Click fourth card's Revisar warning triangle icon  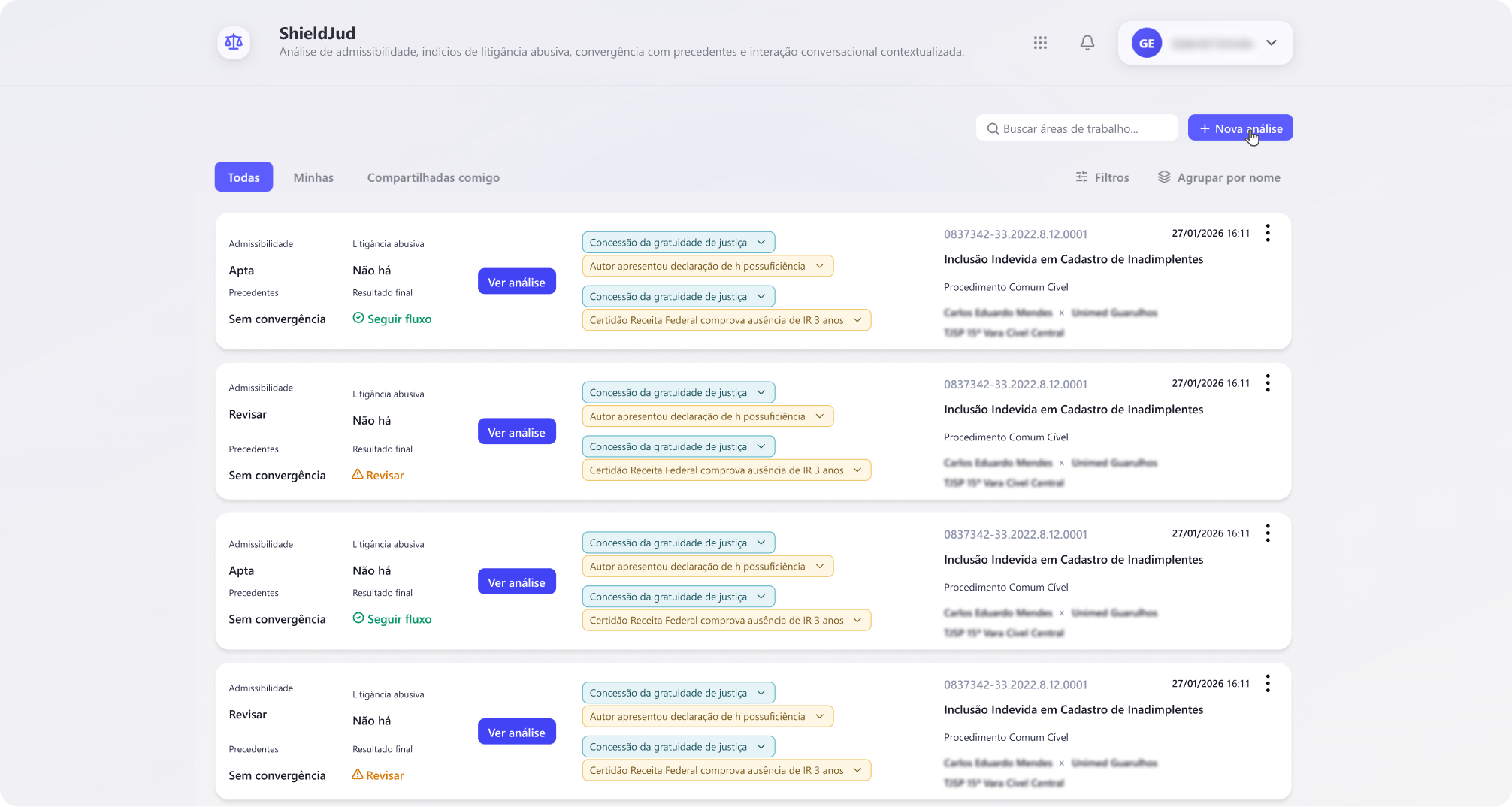(x=358, y=774)
